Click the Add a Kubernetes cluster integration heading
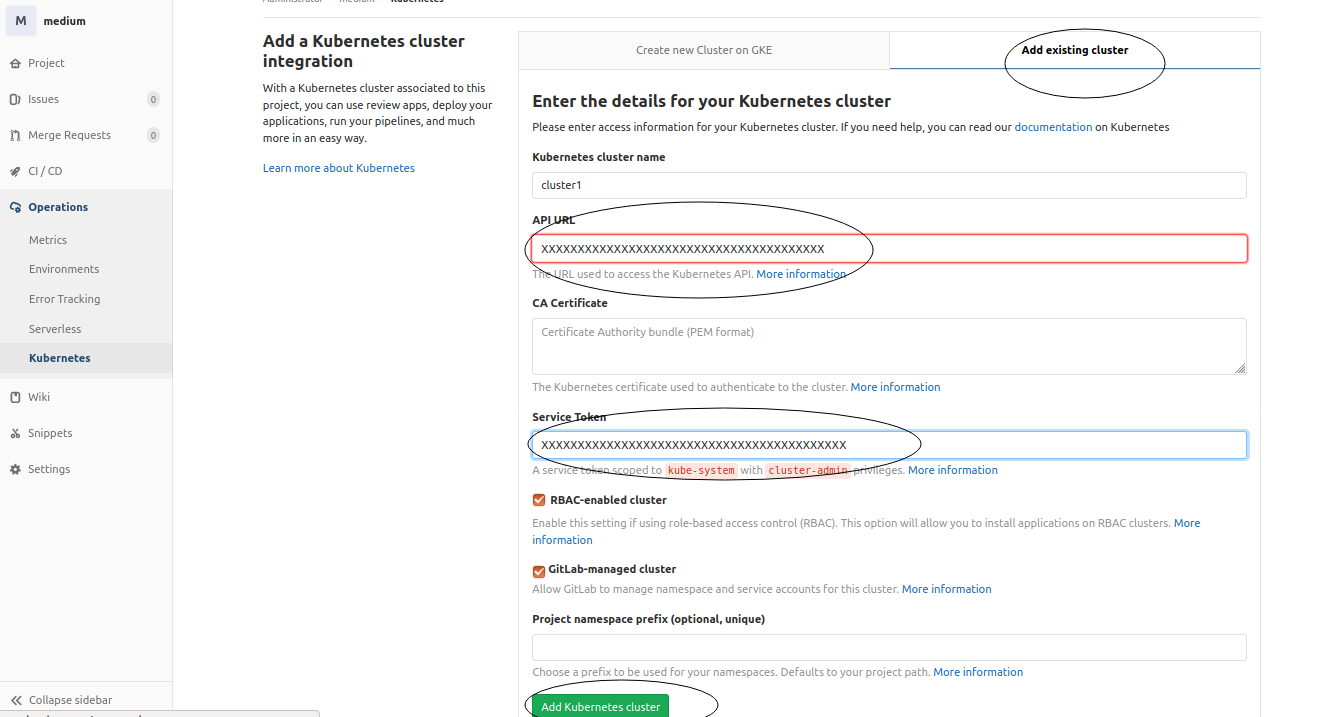The image size is (1317, 717). click(x=364, y=51)
